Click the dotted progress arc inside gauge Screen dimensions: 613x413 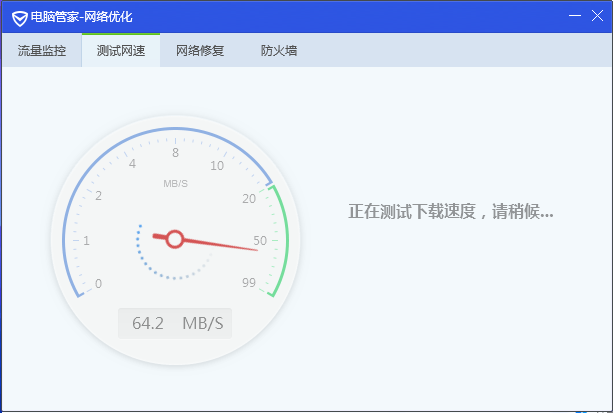tap(174, 252)
